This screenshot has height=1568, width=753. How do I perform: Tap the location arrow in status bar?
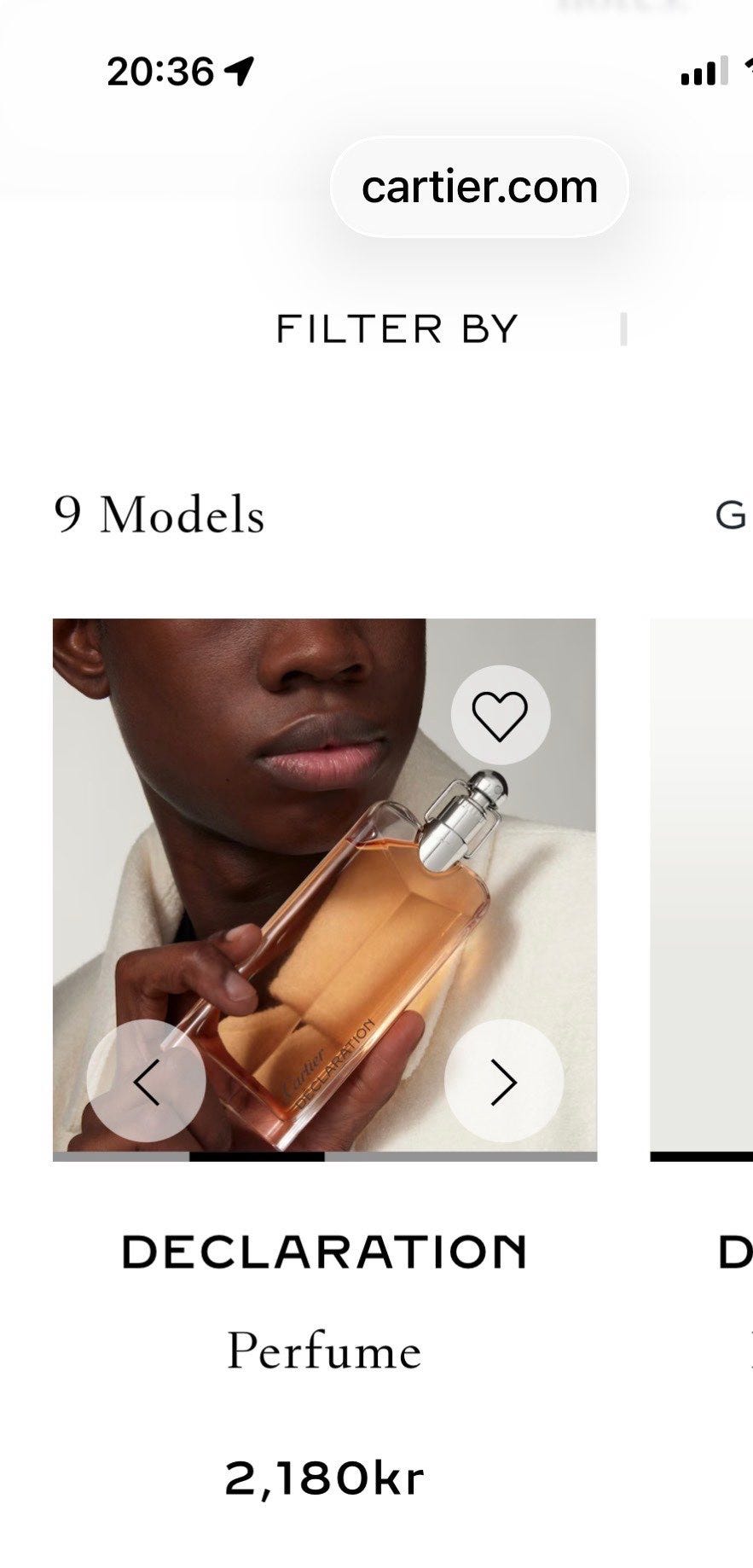point(239,71)
